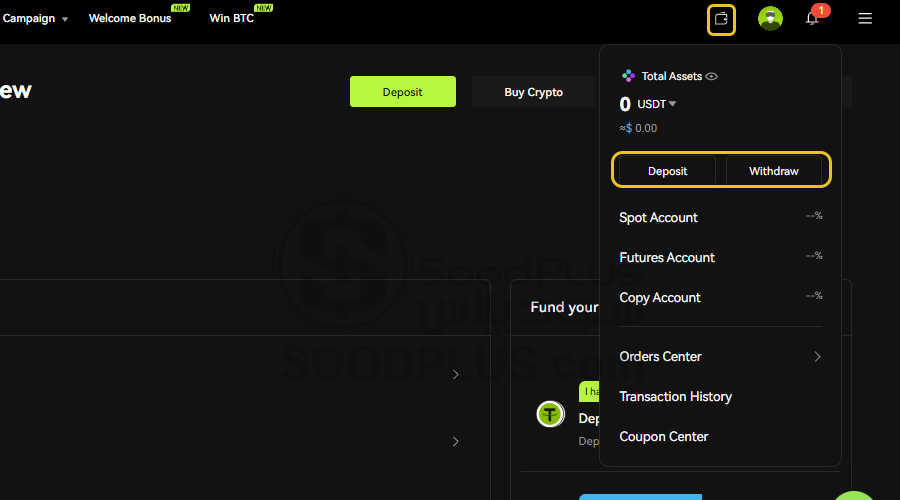This screenshot has height=500, width=900.
Task: Click the user profile avatar
Action: (770, 19)
